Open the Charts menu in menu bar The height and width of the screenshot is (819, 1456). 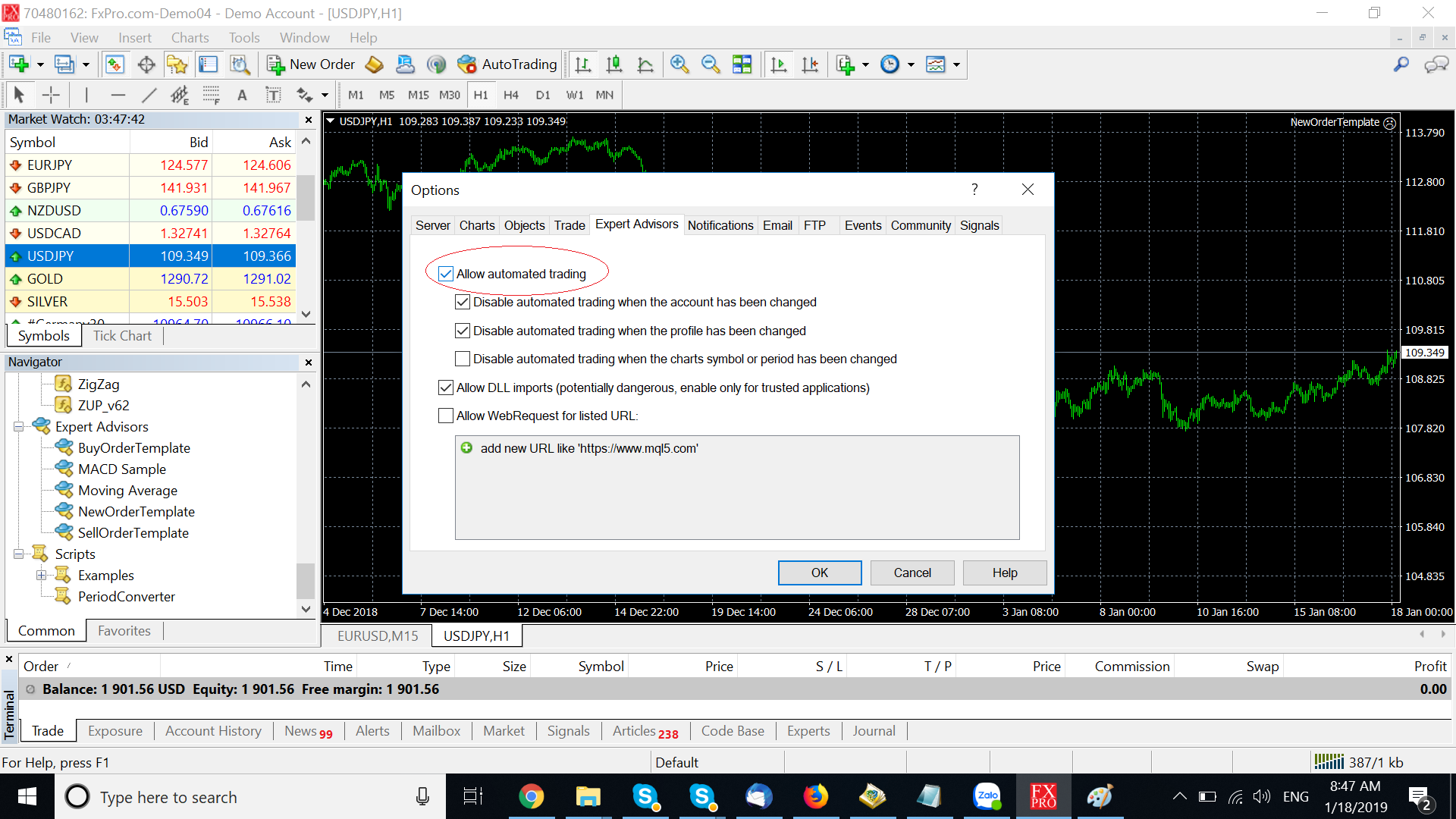[x=190, y=38]
